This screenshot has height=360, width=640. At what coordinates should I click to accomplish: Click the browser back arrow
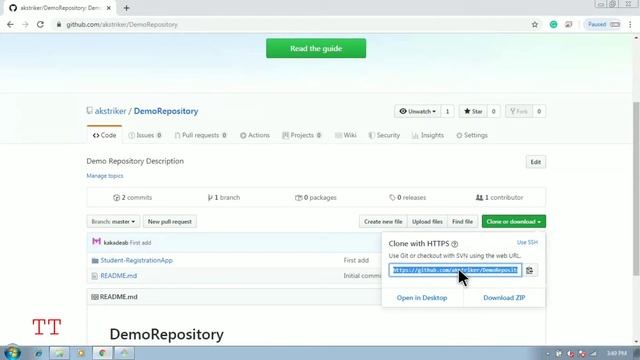[10, 24]
